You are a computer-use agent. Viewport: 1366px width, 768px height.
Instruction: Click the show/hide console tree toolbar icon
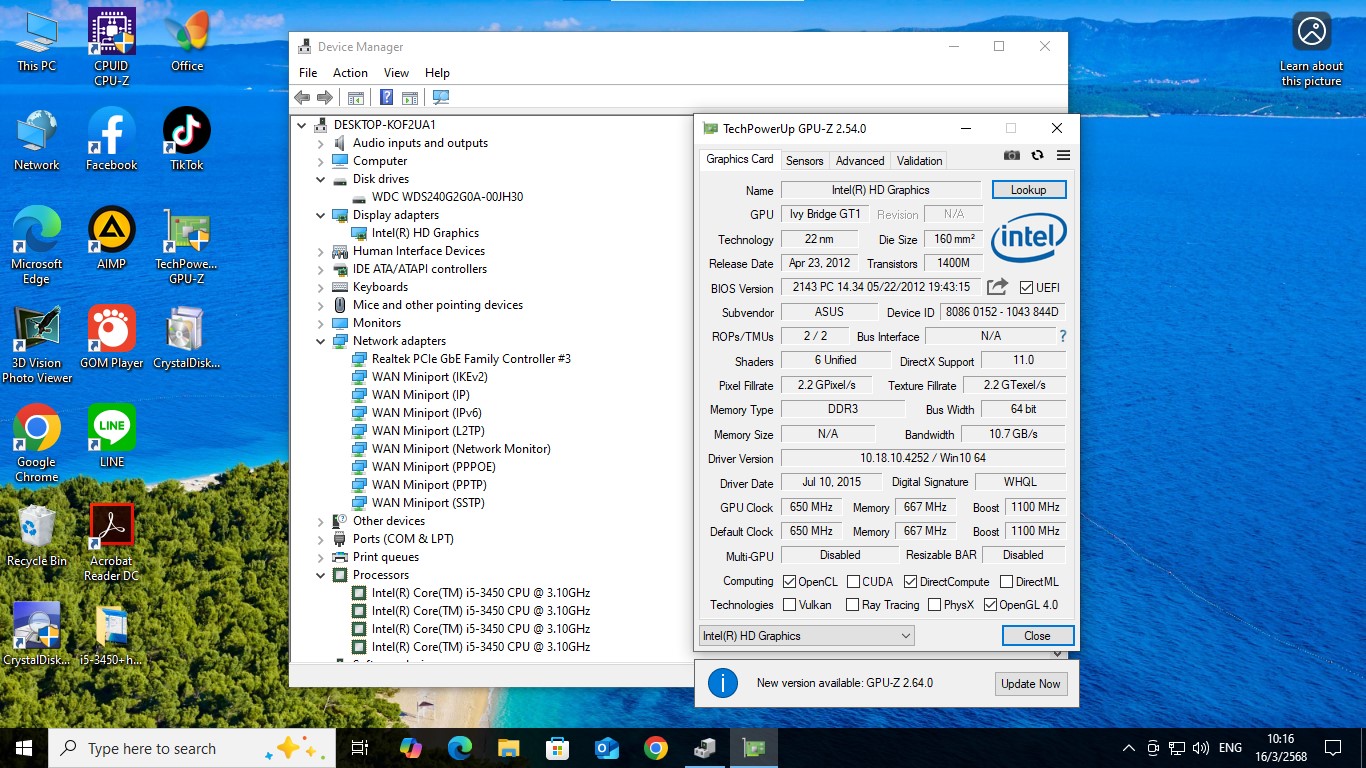tap(355, 97)
